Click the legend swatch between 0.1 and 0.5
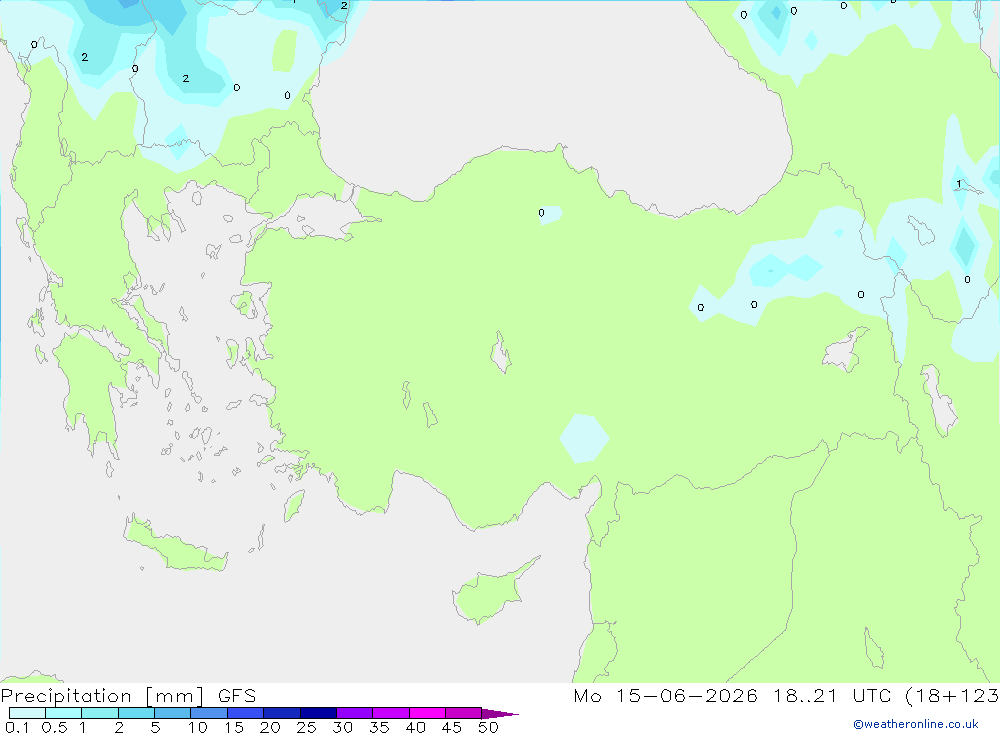The height and width of the screenshot is (733, 1000). point(27,713)
